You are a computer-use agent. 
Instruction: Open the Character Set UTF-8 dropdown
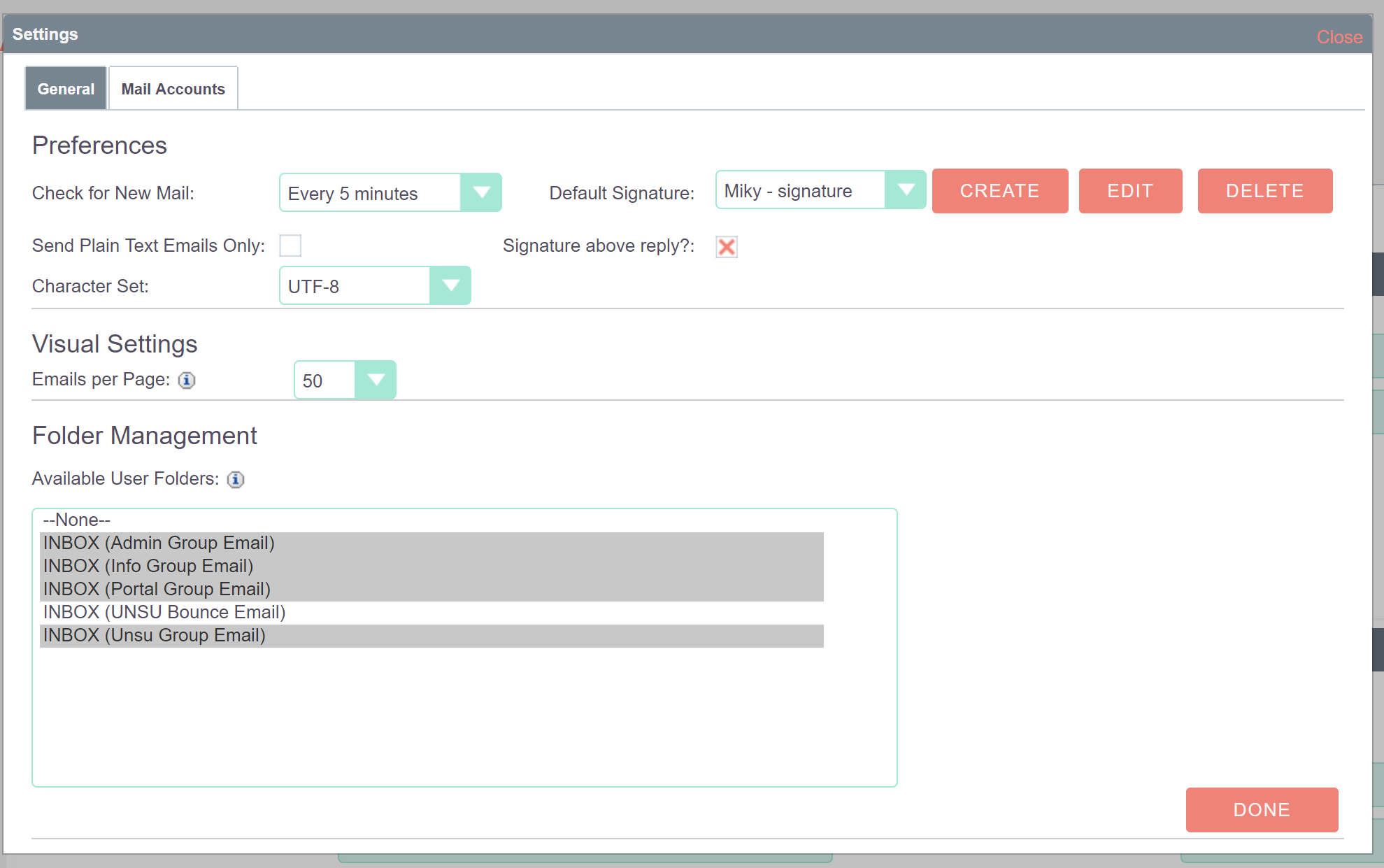(x=450, y=285)
